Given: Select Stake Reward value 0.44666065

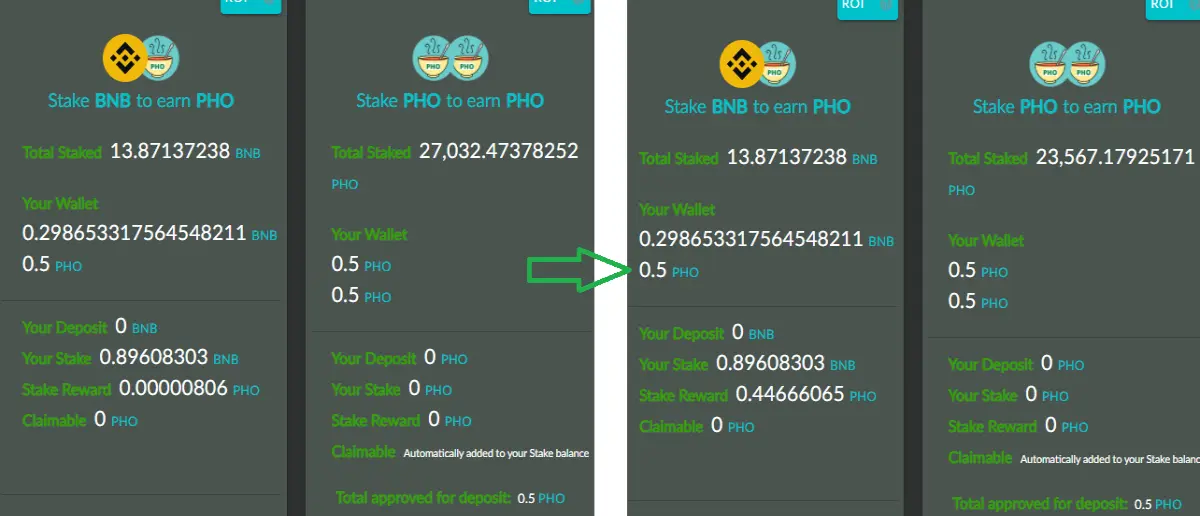Looking at the screenshot, I should coord(791,395).
